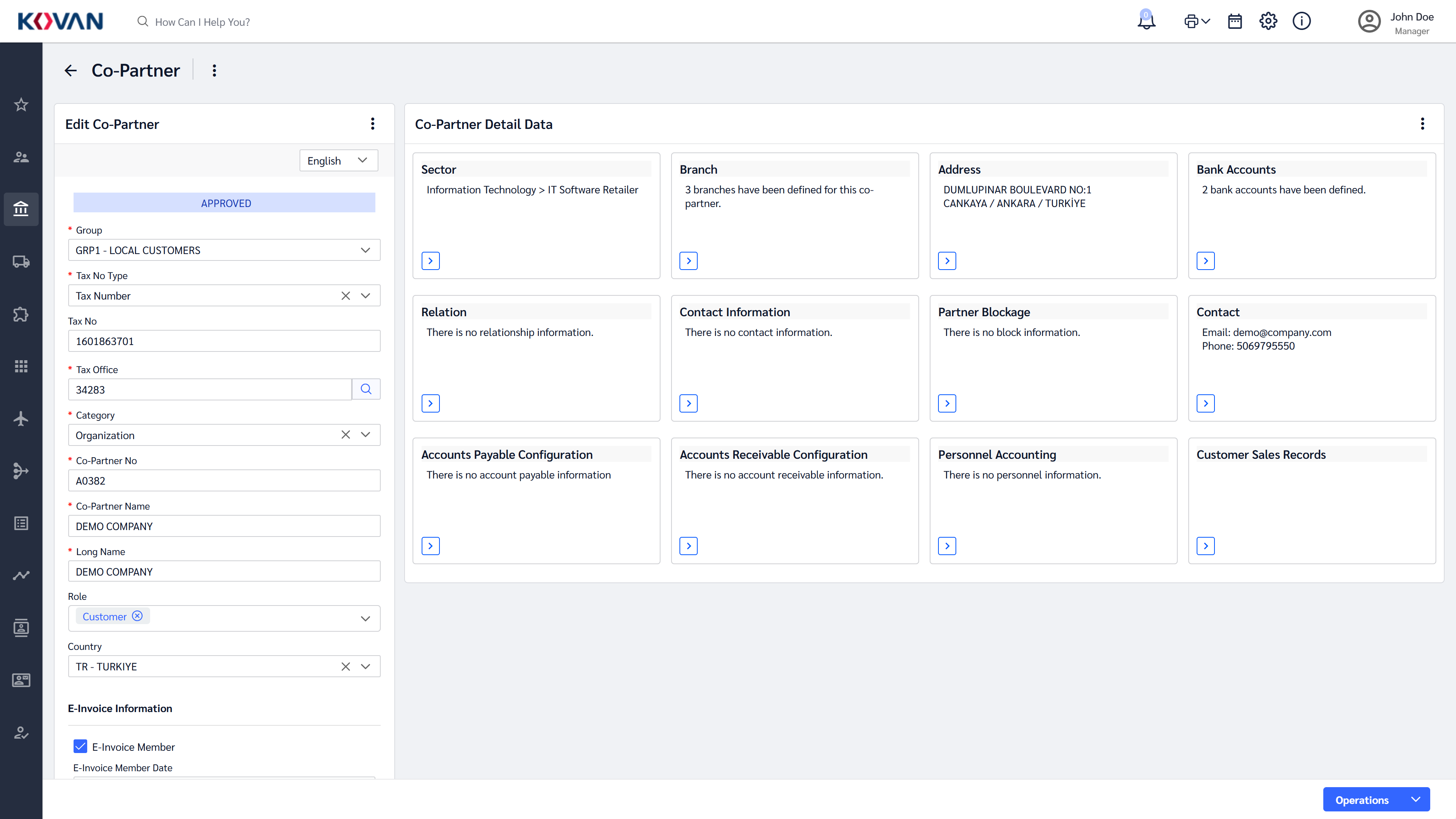Open the people icon in sidebar
This screenshot has width=1456, height=819.
pos(21,157)
